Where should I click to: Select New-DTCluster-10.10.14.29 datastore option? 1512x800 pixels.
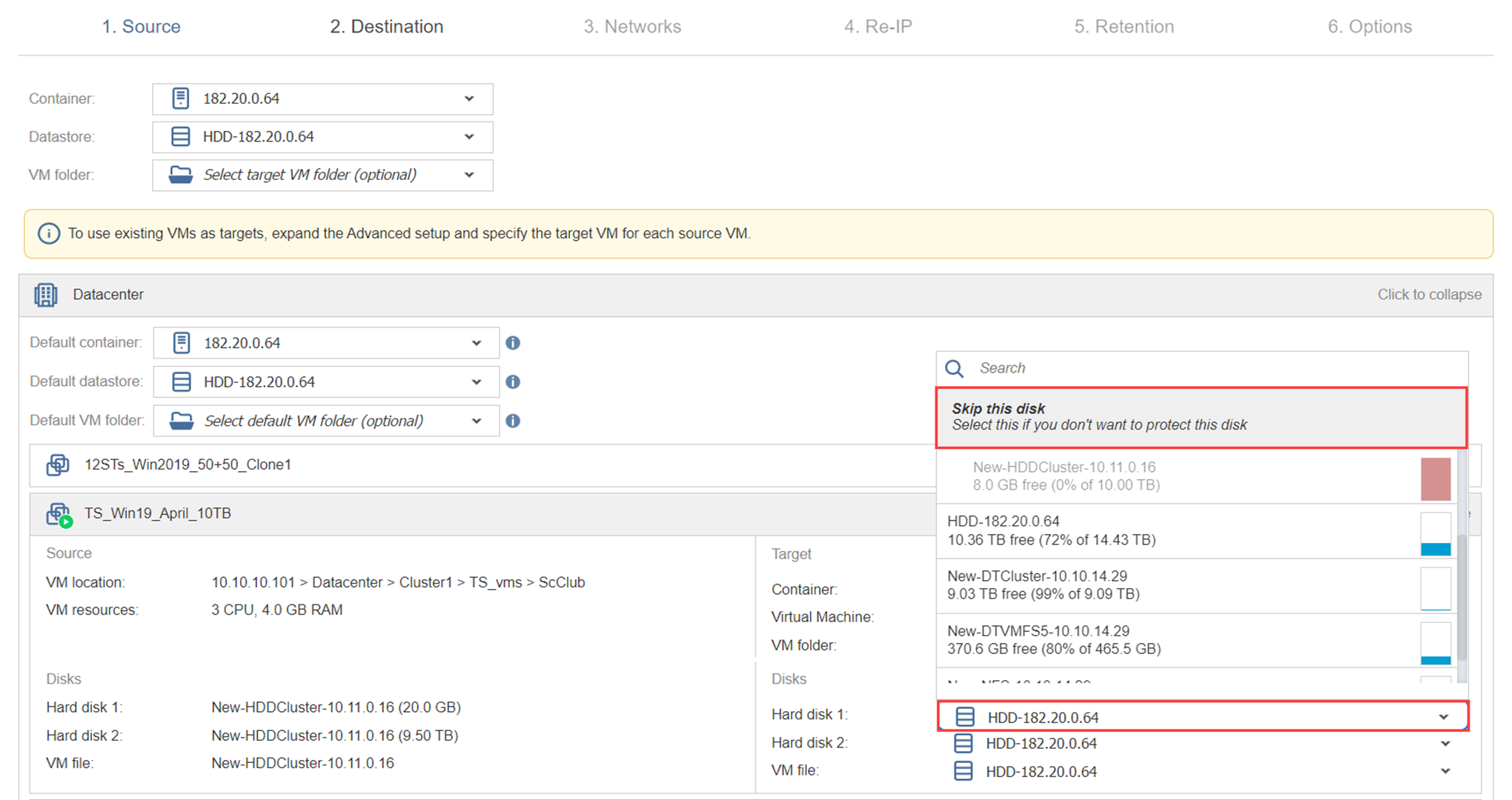point(1178,585)
